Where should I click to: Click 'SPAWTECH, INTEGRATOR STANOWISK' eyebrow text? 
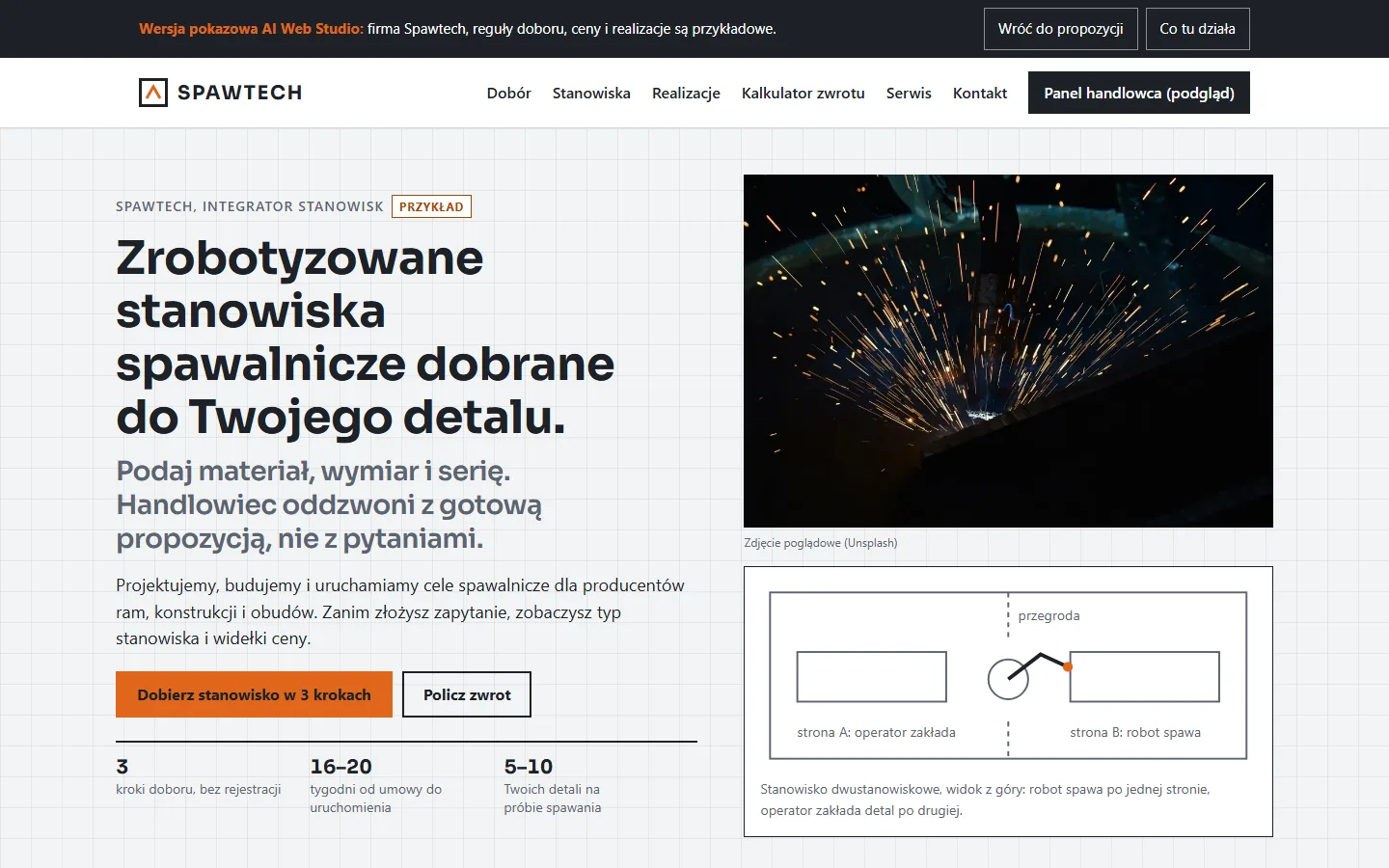coord(250,206)
